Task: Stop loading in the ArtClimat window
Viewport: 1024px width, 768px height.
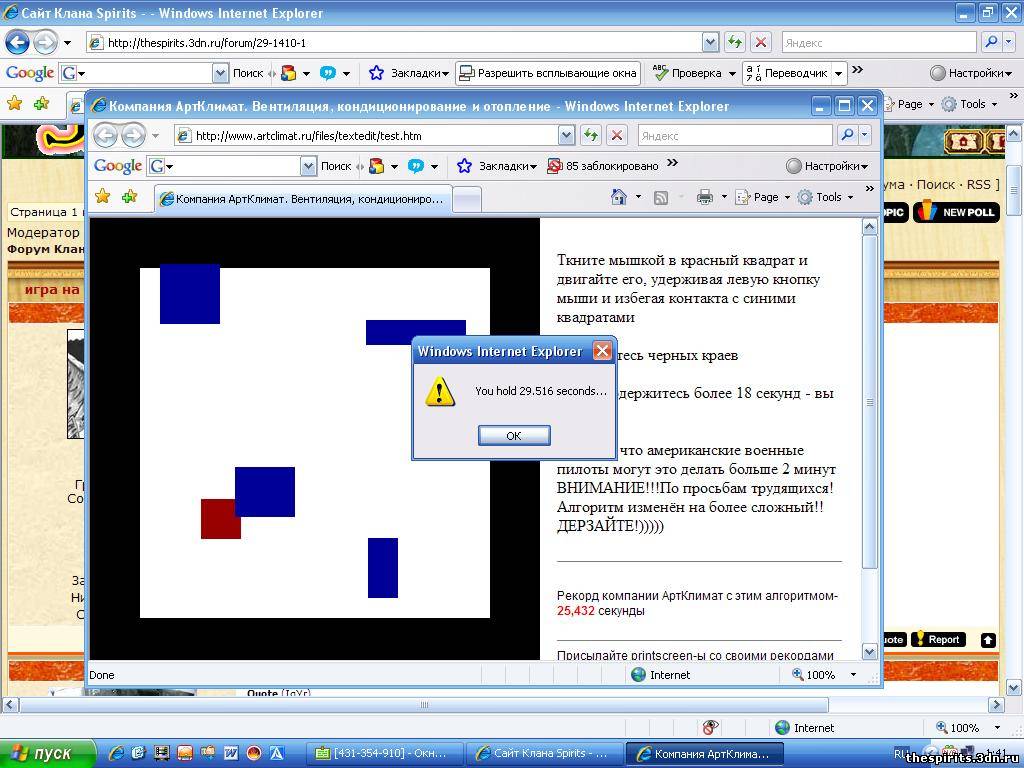Action: [616, 136]
